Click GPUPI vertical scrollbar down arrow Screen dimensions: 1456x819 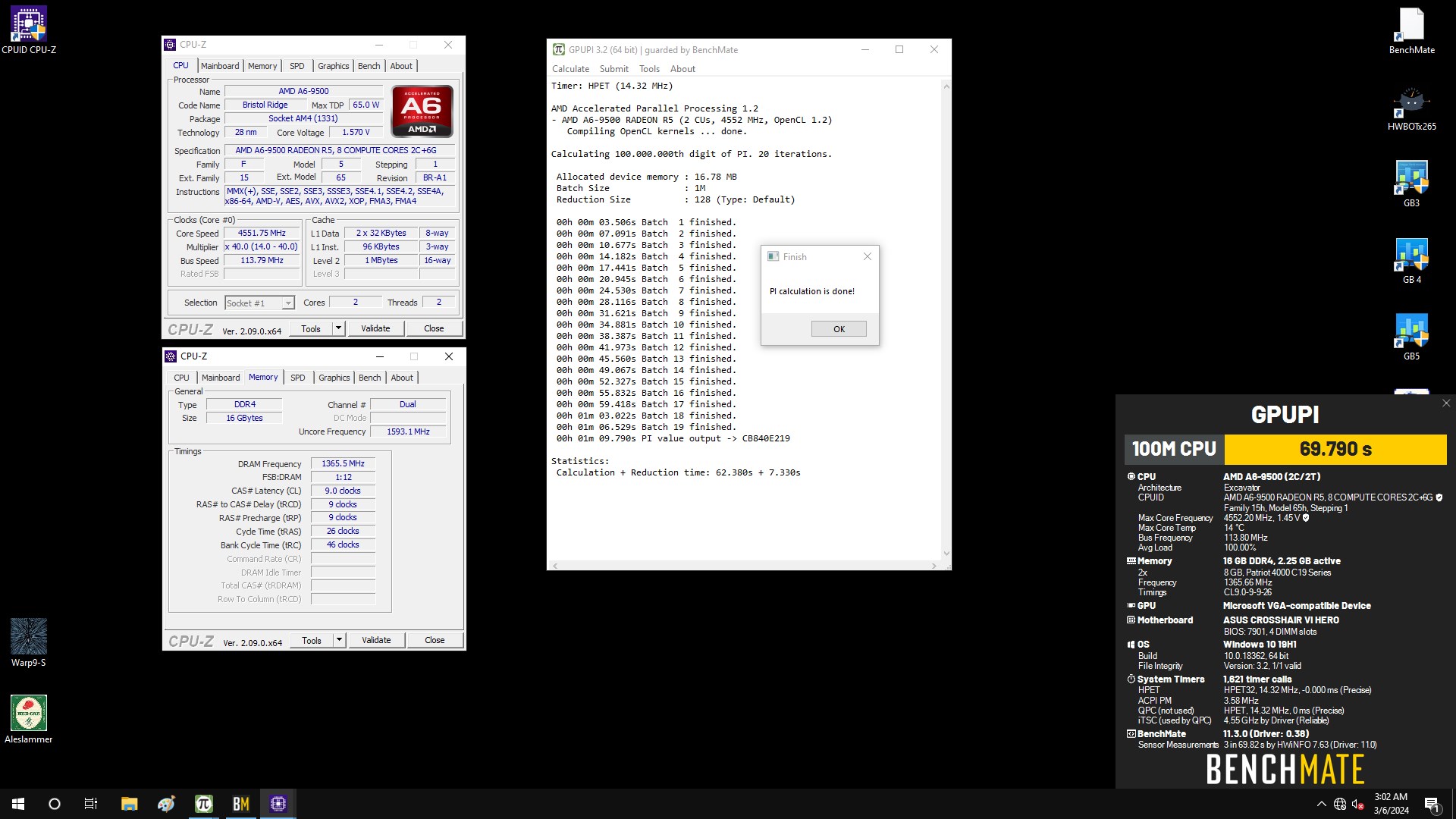[946, 554]
